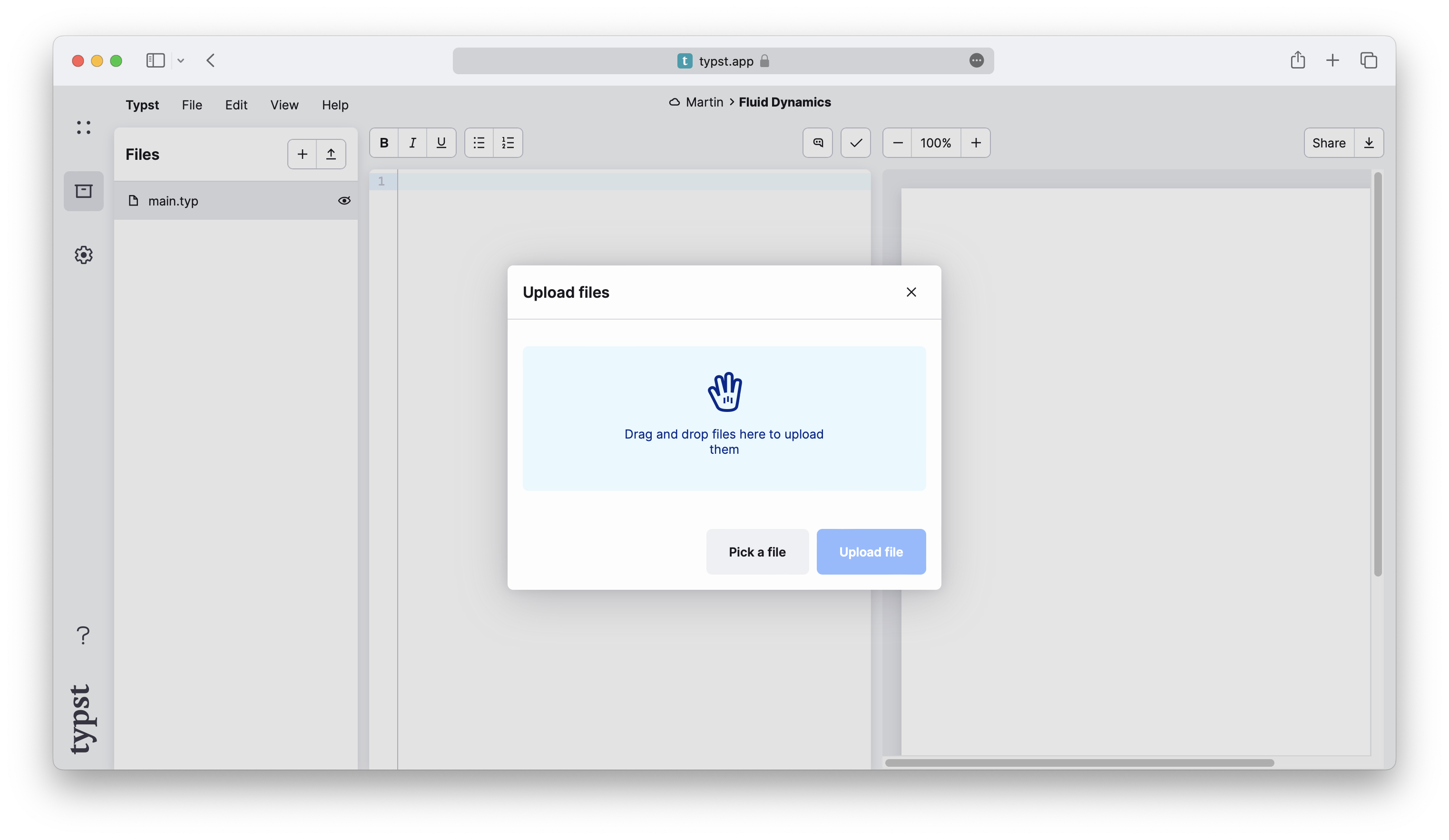
Task: Insert a bulleted list
Action: pos(479,143)
